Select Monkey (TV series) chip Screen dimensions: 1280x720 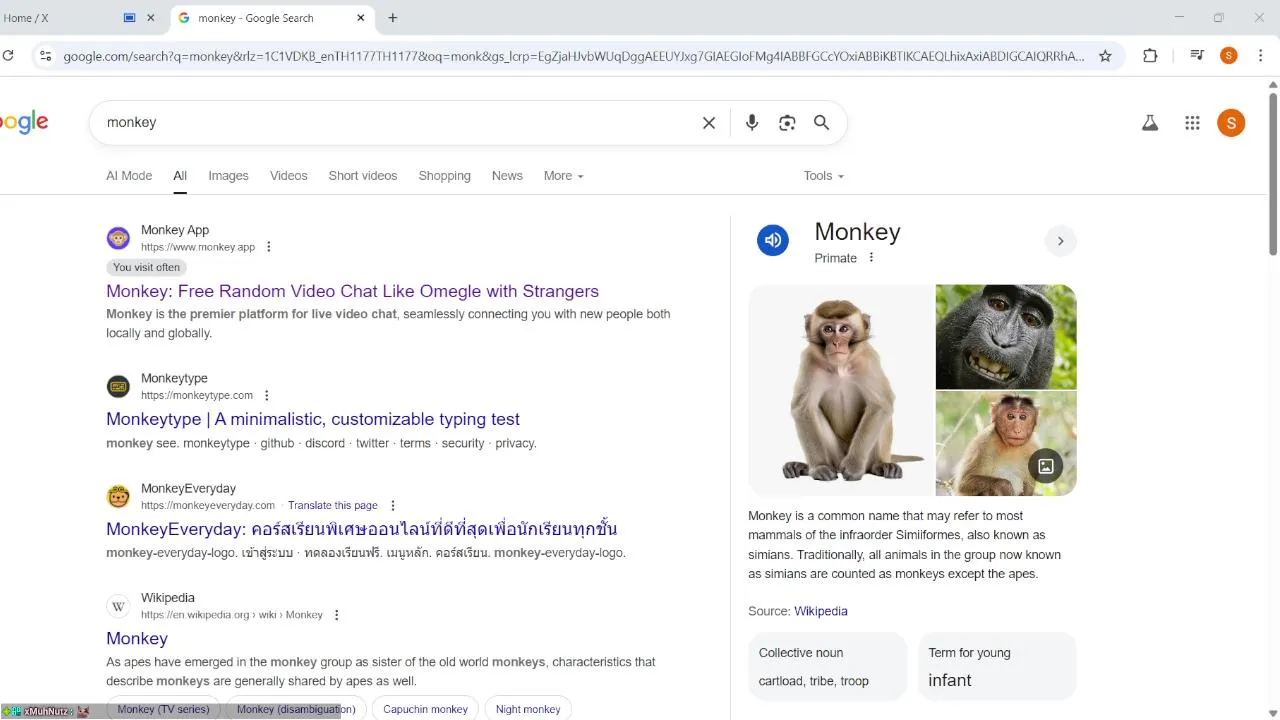tap(163, 709)
